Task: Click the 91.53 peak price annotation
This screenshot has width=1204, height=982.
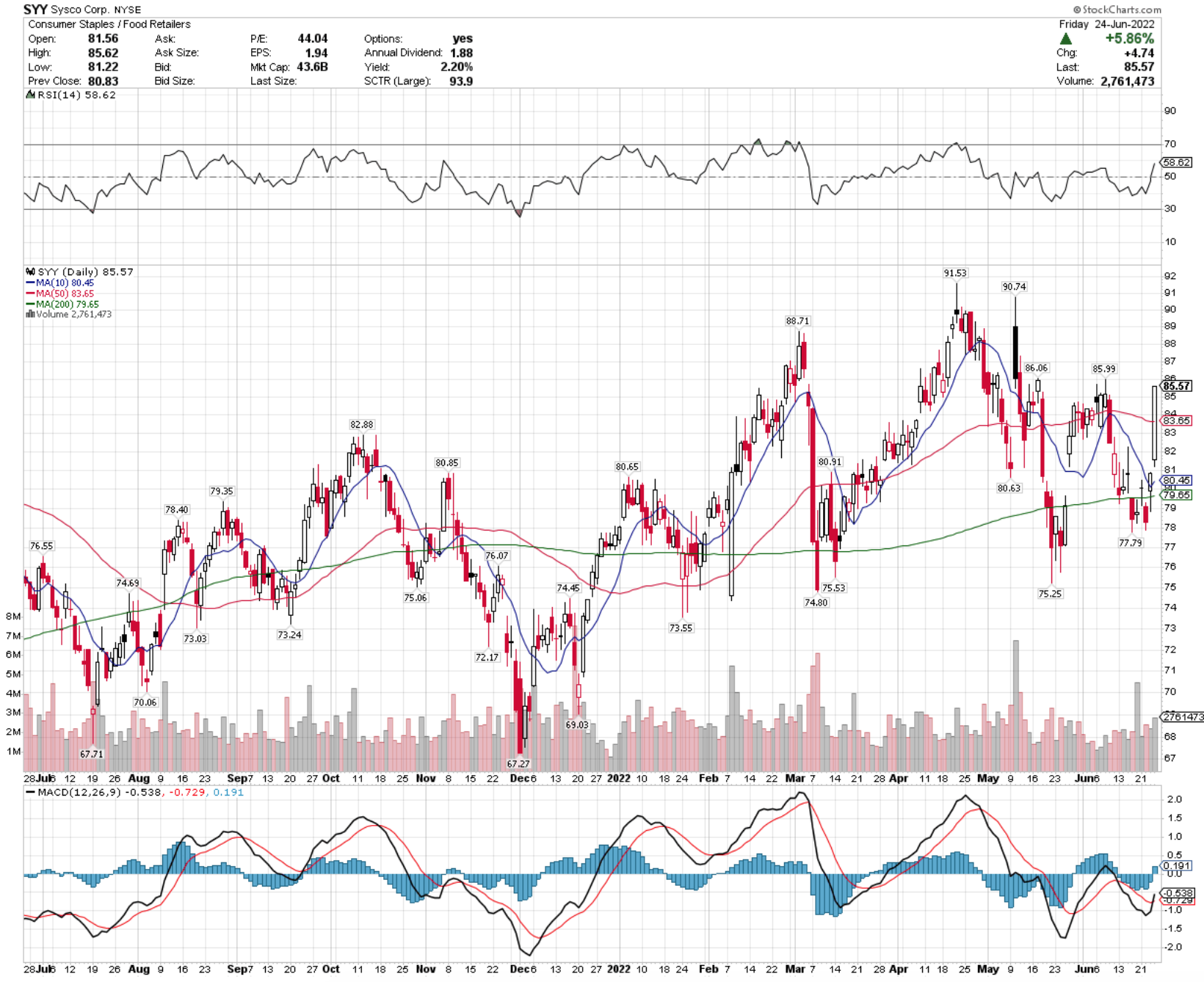Action: pyautogui.click(x=955, y=273)
